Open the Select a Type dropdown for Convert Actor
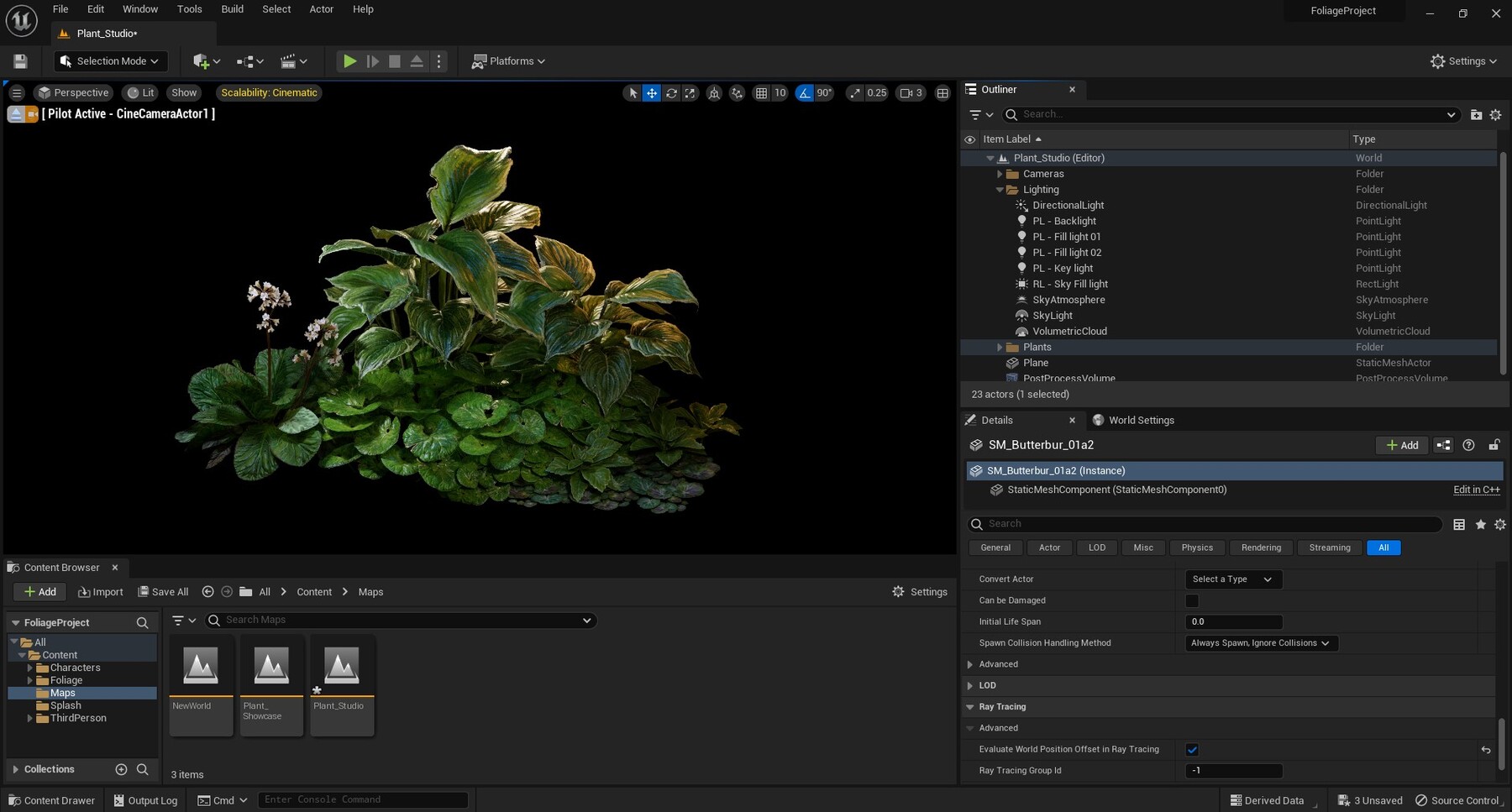Screen dimensions: 1512x812 coord(1232,579)
